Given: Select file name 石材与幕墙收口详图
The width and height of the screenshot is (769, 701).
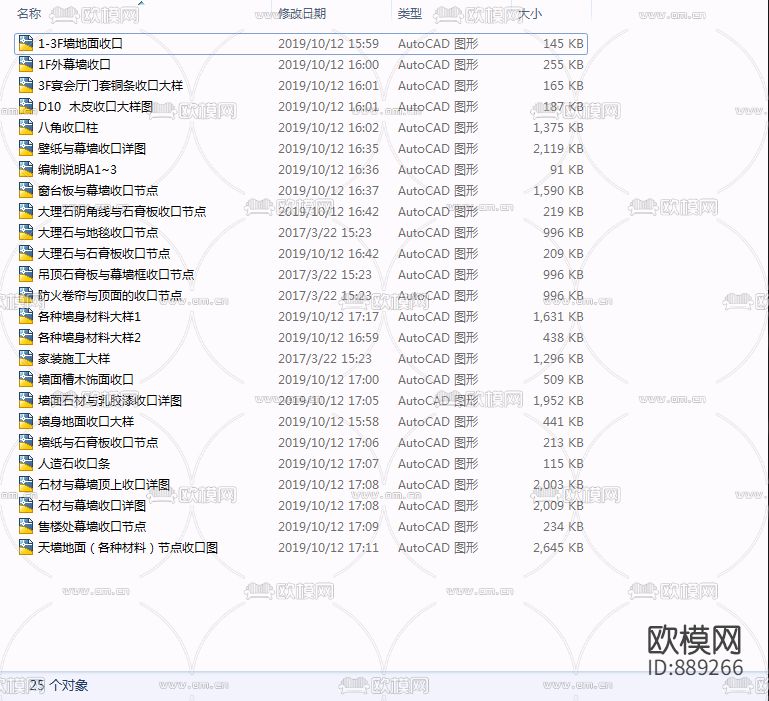Looking at the screenshot, I should tap(92, 506).
